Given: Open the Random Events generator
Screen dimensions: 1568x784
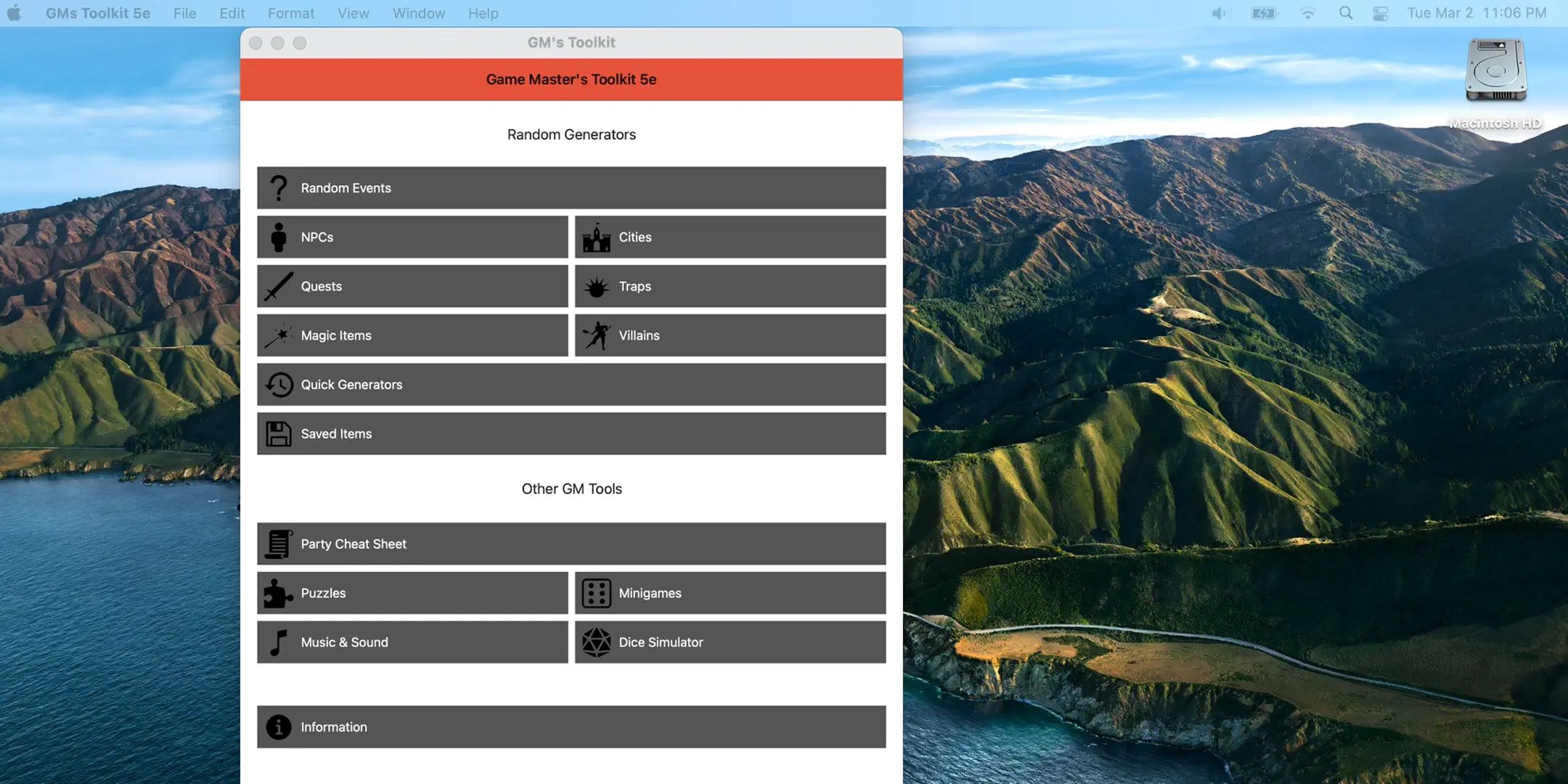Looking at the screenshot, I should [571, 187].
